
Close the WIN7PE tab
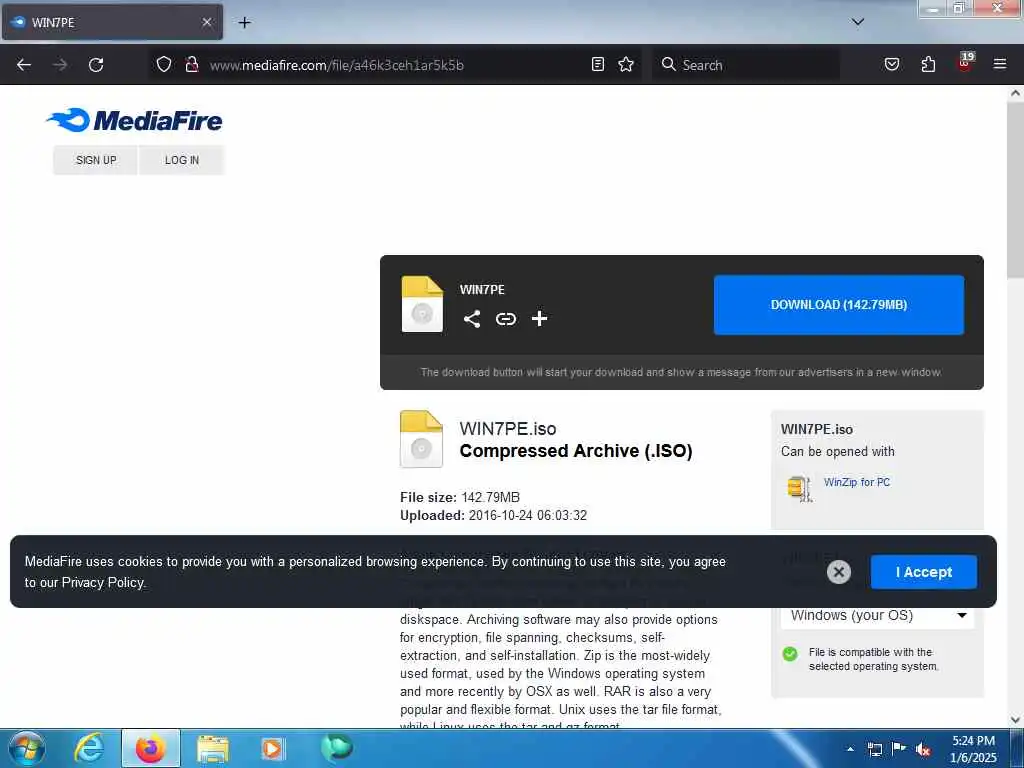tap(206, 22)
